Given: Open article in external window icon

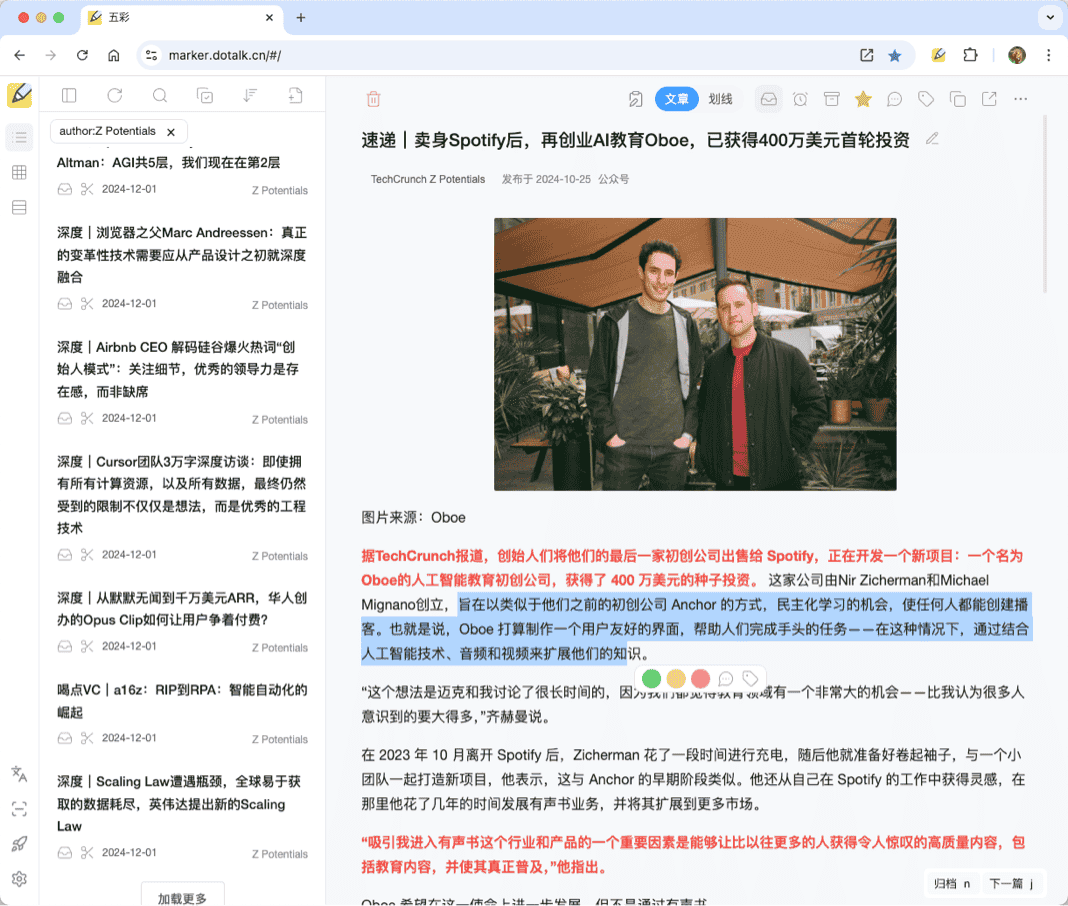Looking at the screenshot, I should 989,99.
